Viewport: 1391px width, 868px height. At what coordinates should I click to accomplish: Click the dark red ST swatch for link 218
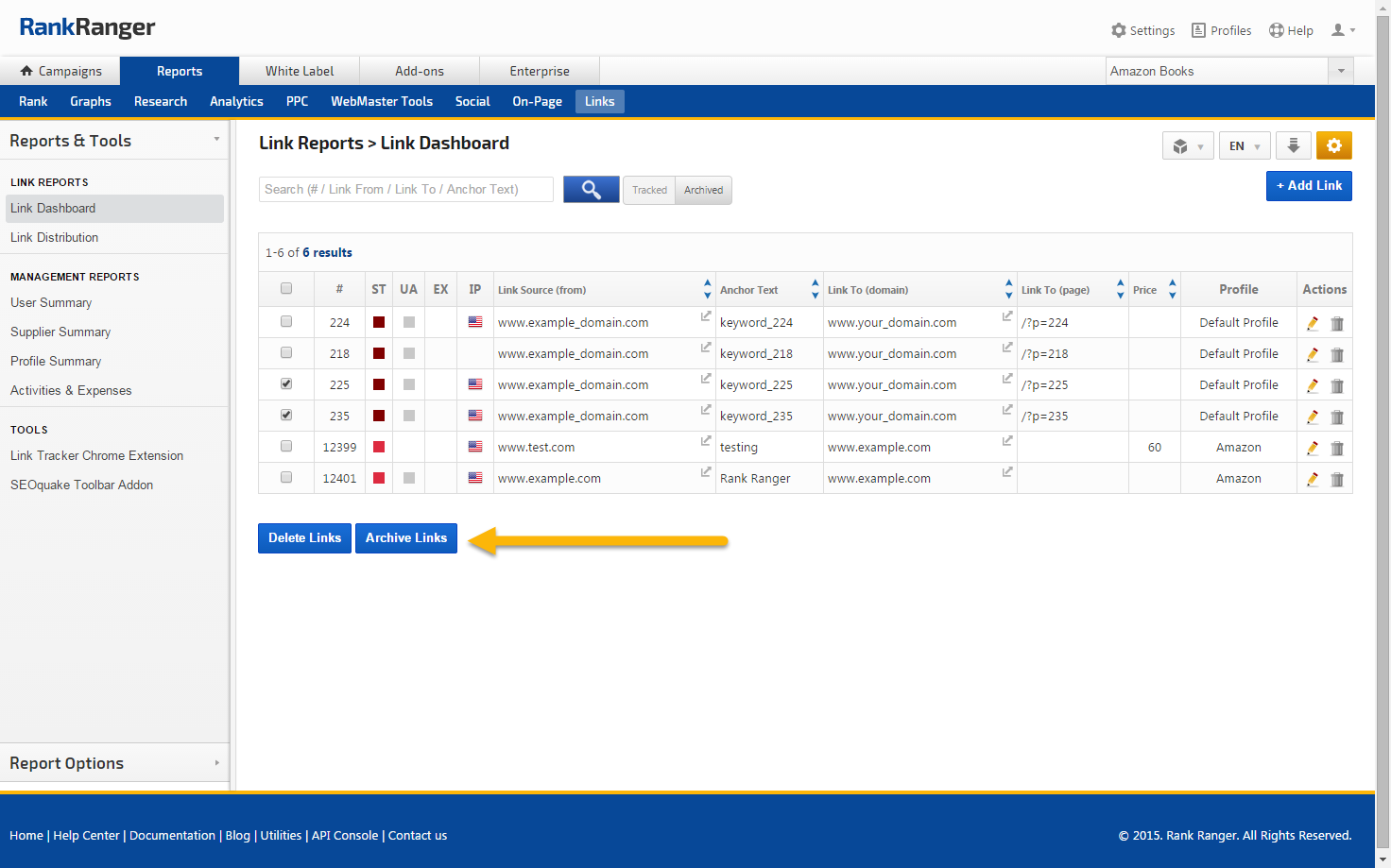pyautogui.click(x=379, y=353)
